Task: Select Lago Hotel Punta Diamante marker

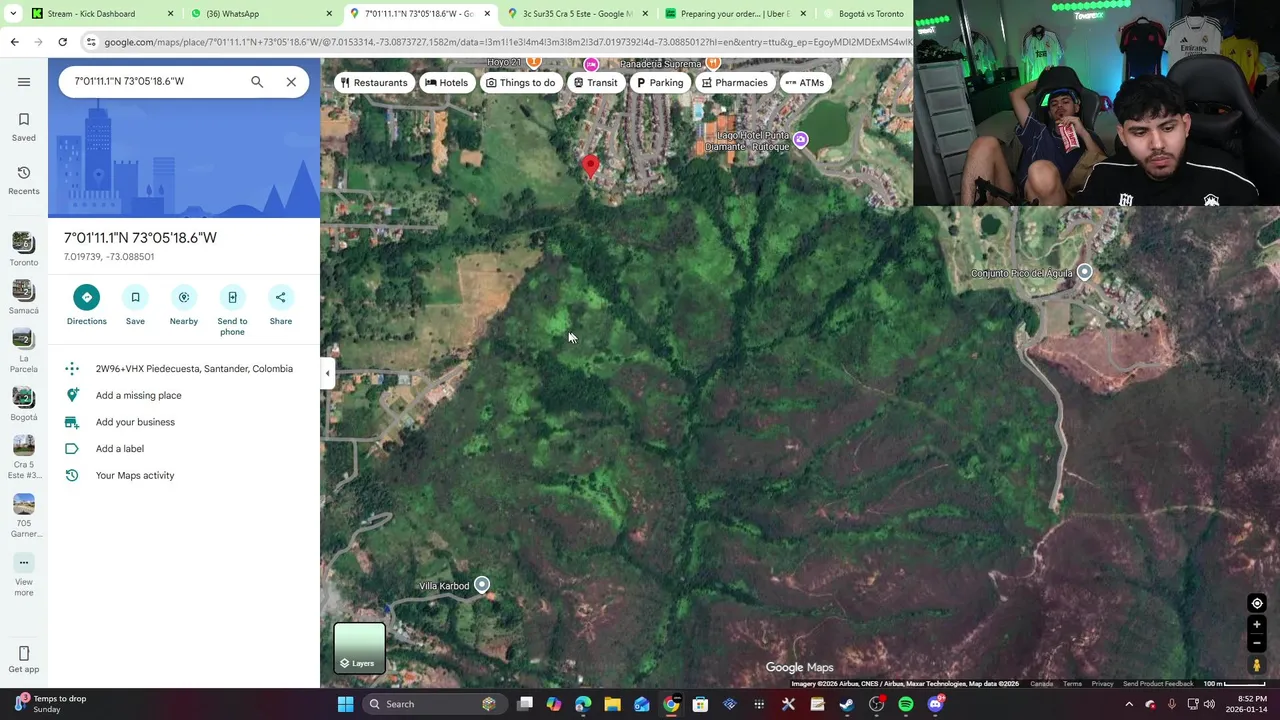Action: [x=800, y=140]
